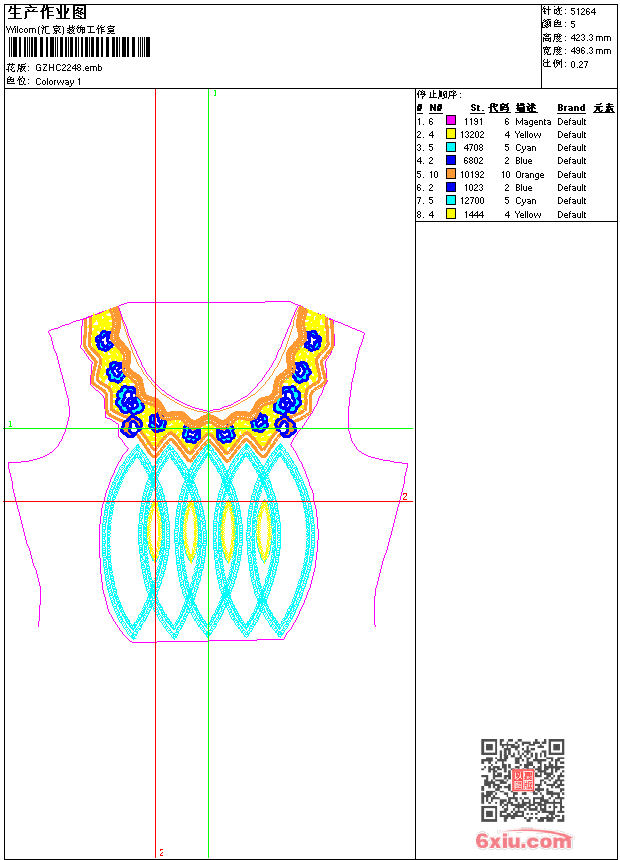Select the Colorway 1 label
620x860 pixels.
pyautogui.click(x=58, y=82)
